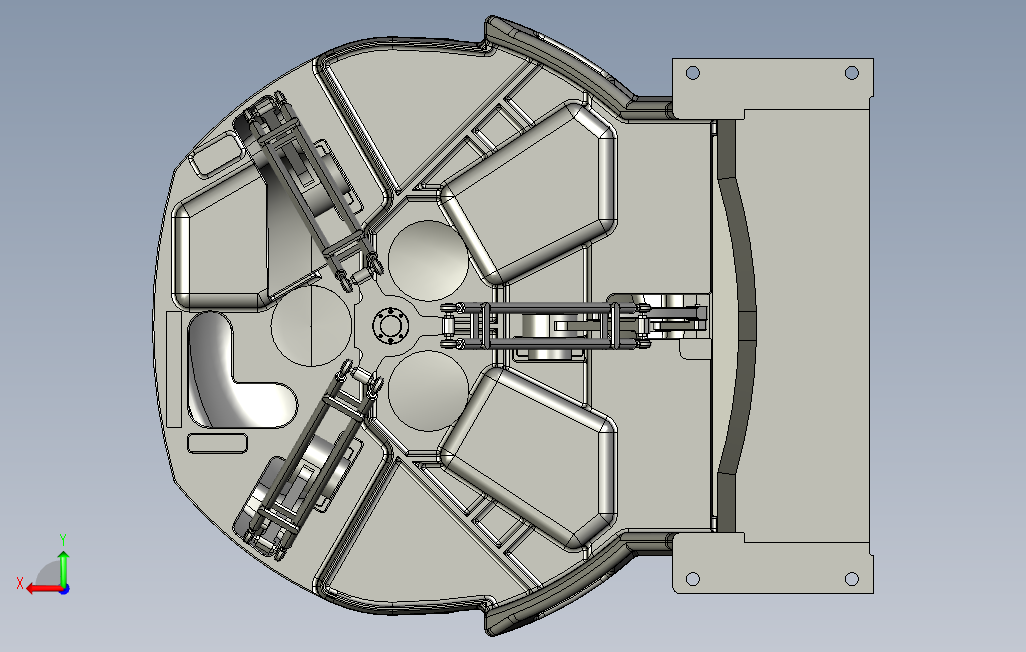Image resolution: width=1026 pixels, height=652 pixels.
Task: Select the split circle left of the hub
Action: coord(311,325)
